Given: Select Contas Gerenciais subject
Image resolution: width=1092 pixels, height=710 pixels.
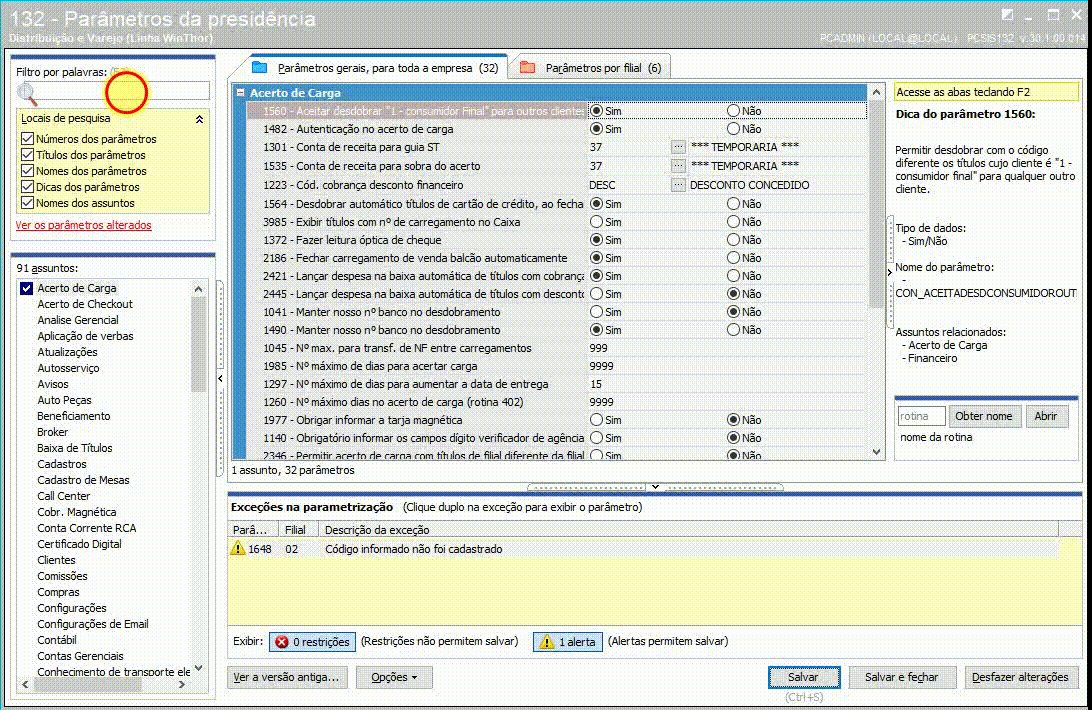Looking at the screenshot, I should (x=80, y=656).
